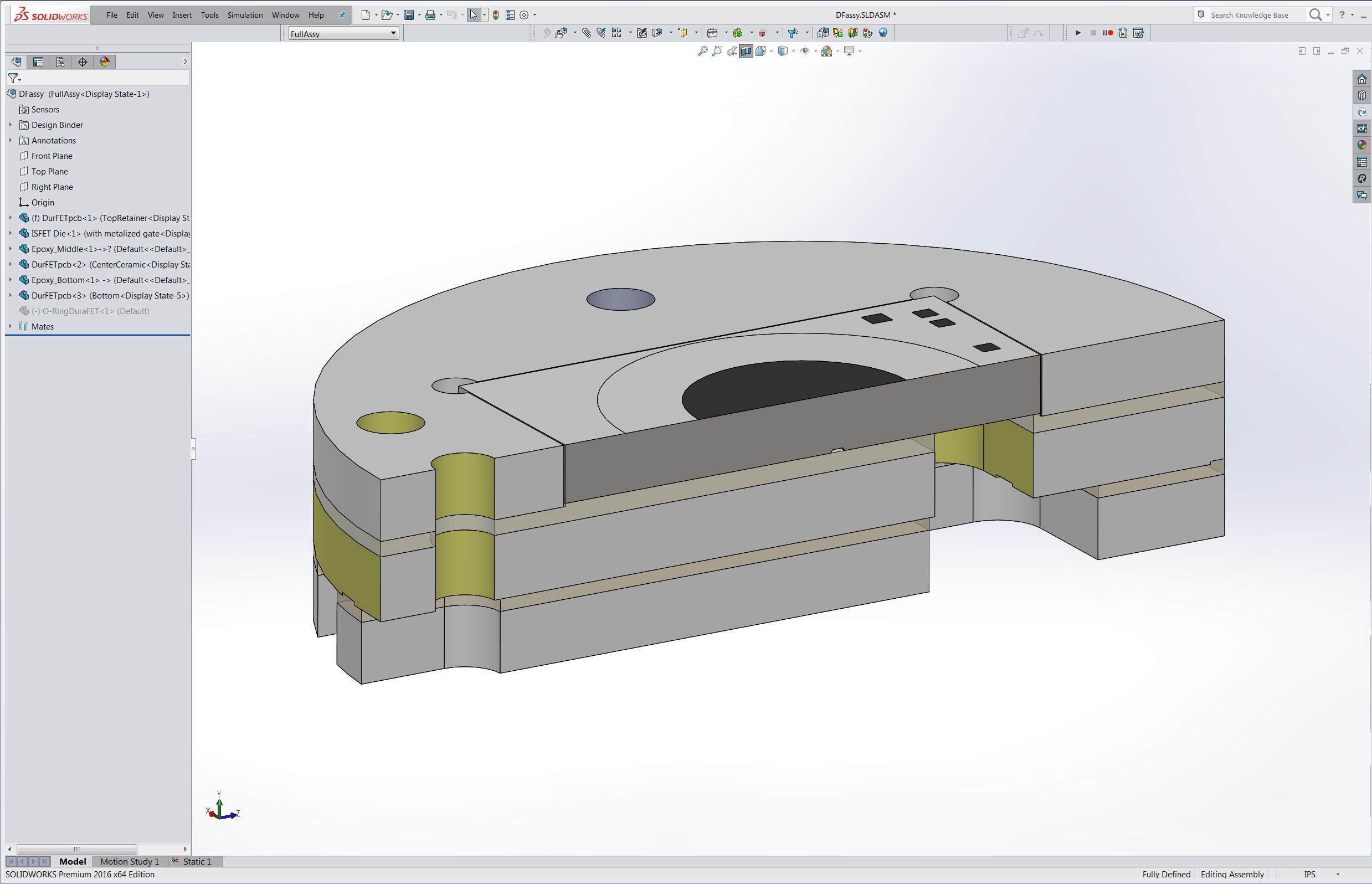This screenshot has height=884, width=1372.
Task: Open the Insert menu
Action: (182, 16)
